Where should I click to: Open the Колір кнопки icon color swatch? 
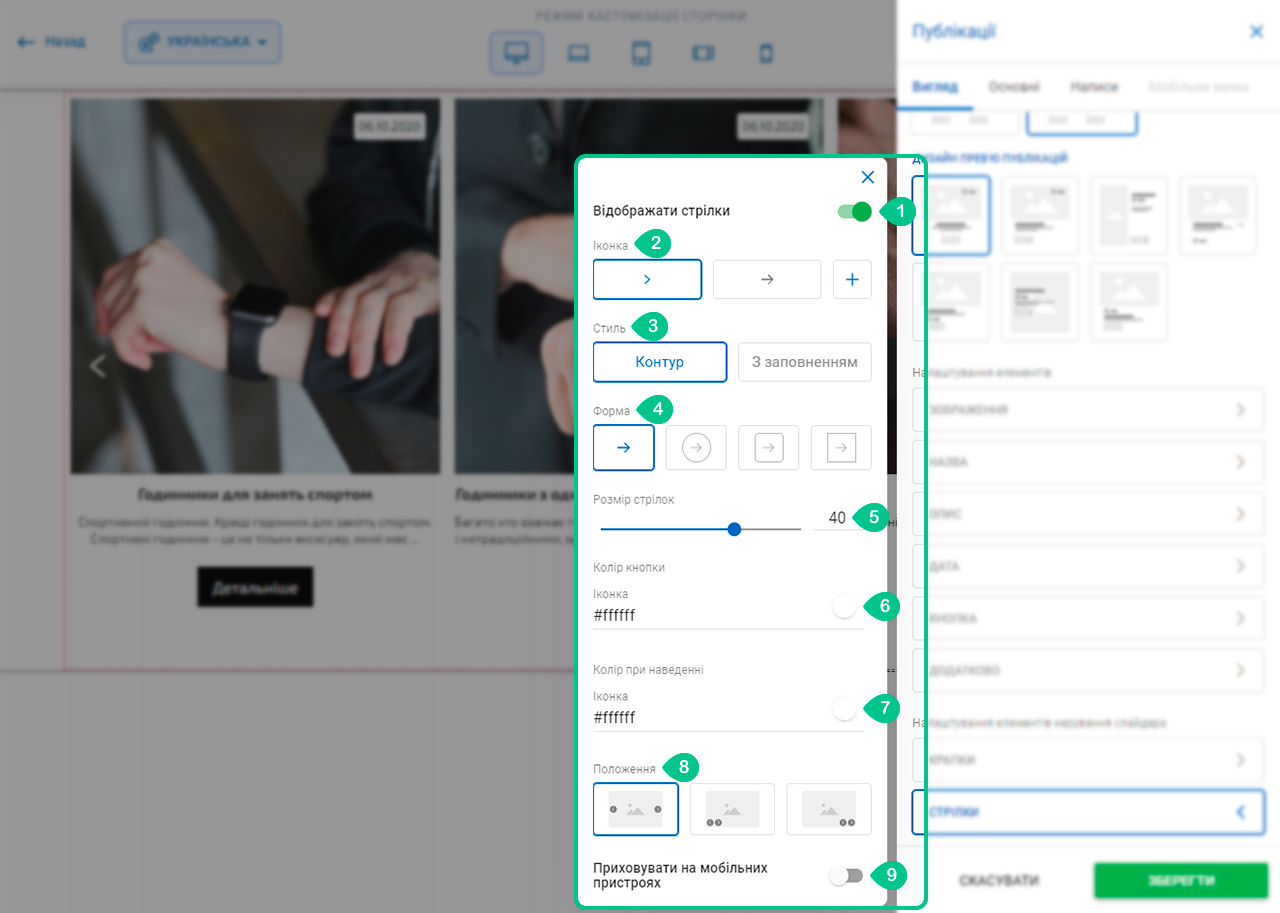pyautogui.click(x=845, y=606)
